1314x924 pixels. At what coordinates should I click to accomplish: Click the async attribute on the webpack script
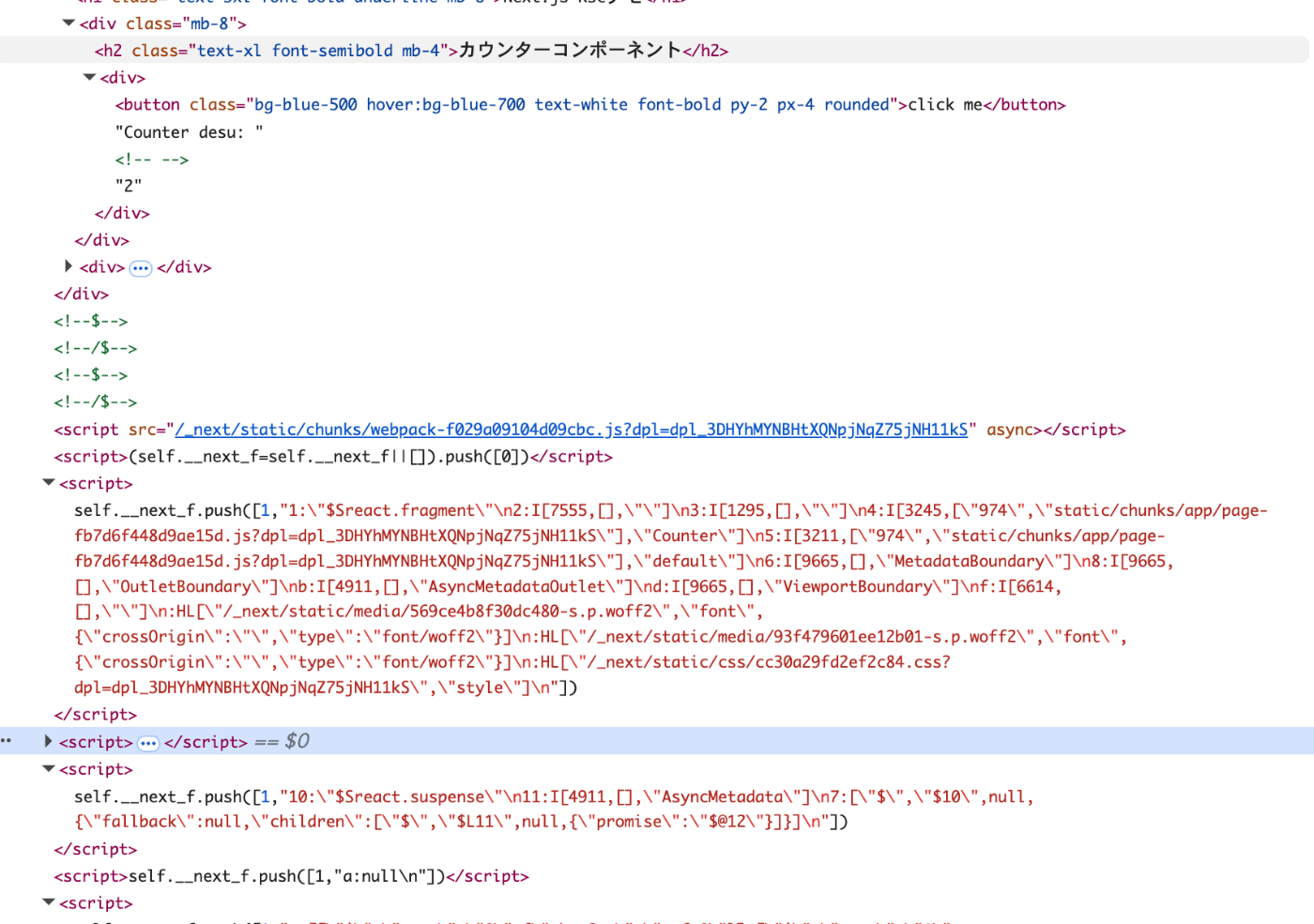[1009, 430]
